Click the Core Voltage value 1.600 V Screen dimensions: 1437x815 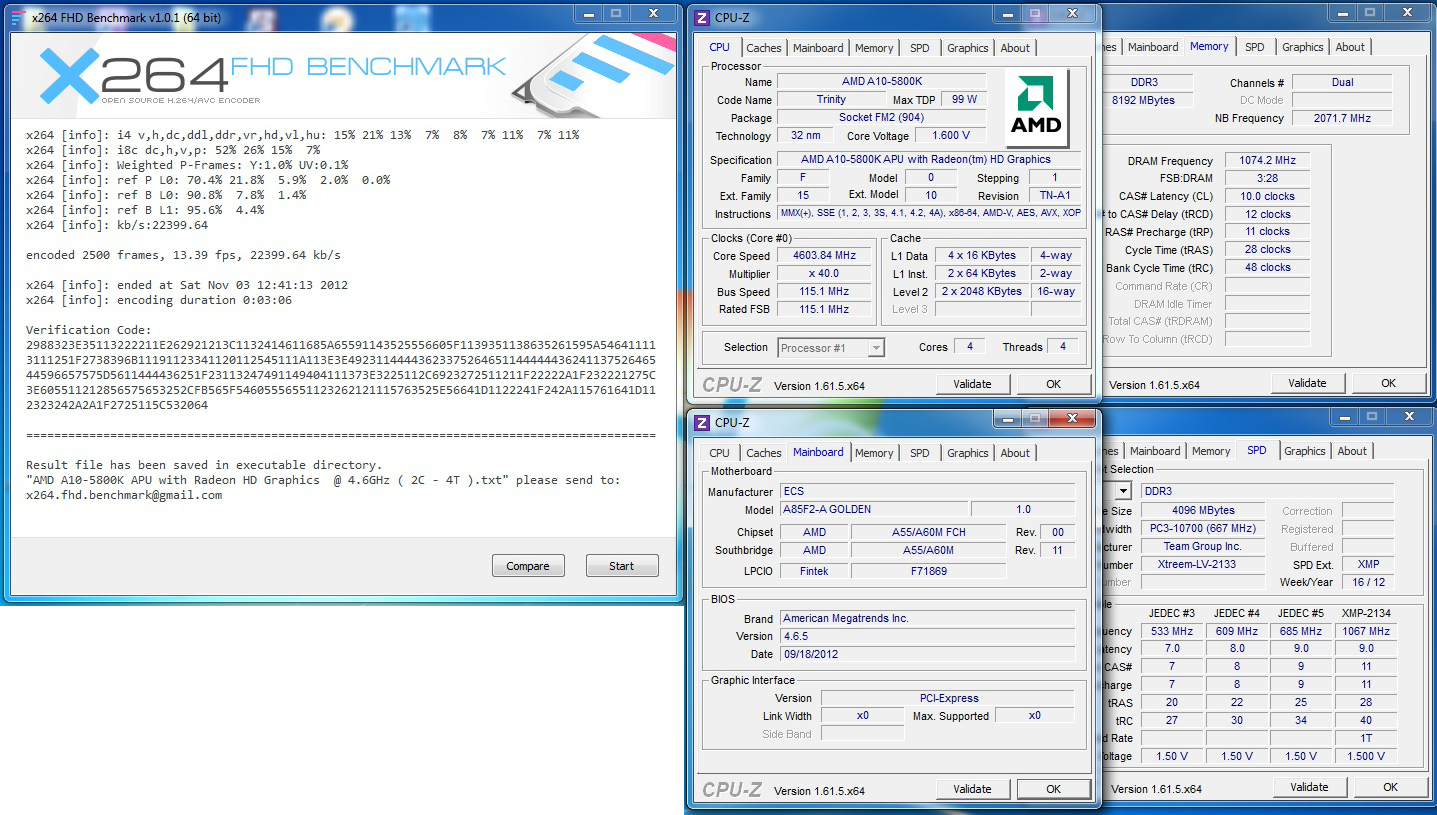point(950,136)
